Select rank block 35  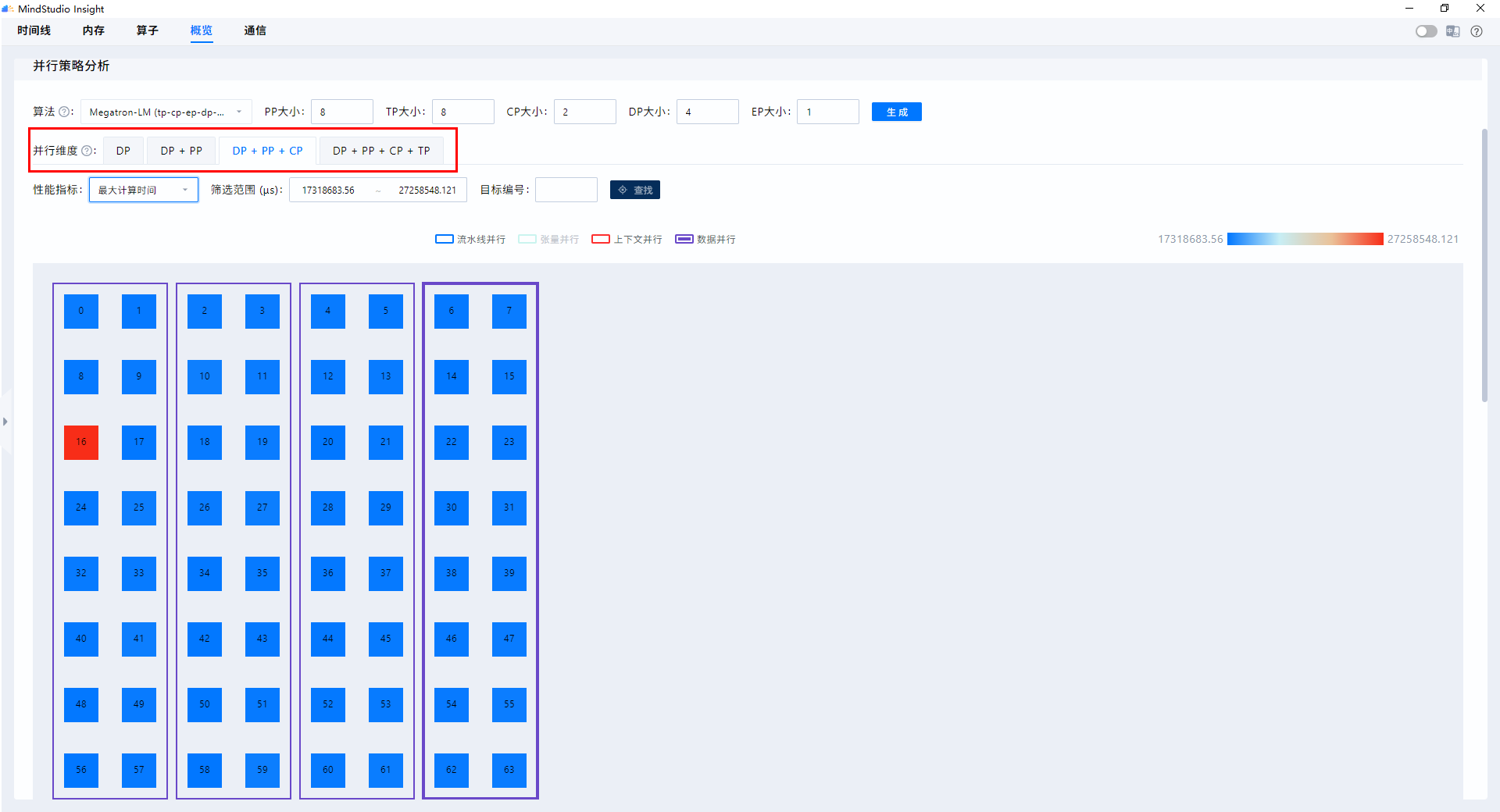tap(262, 573)
